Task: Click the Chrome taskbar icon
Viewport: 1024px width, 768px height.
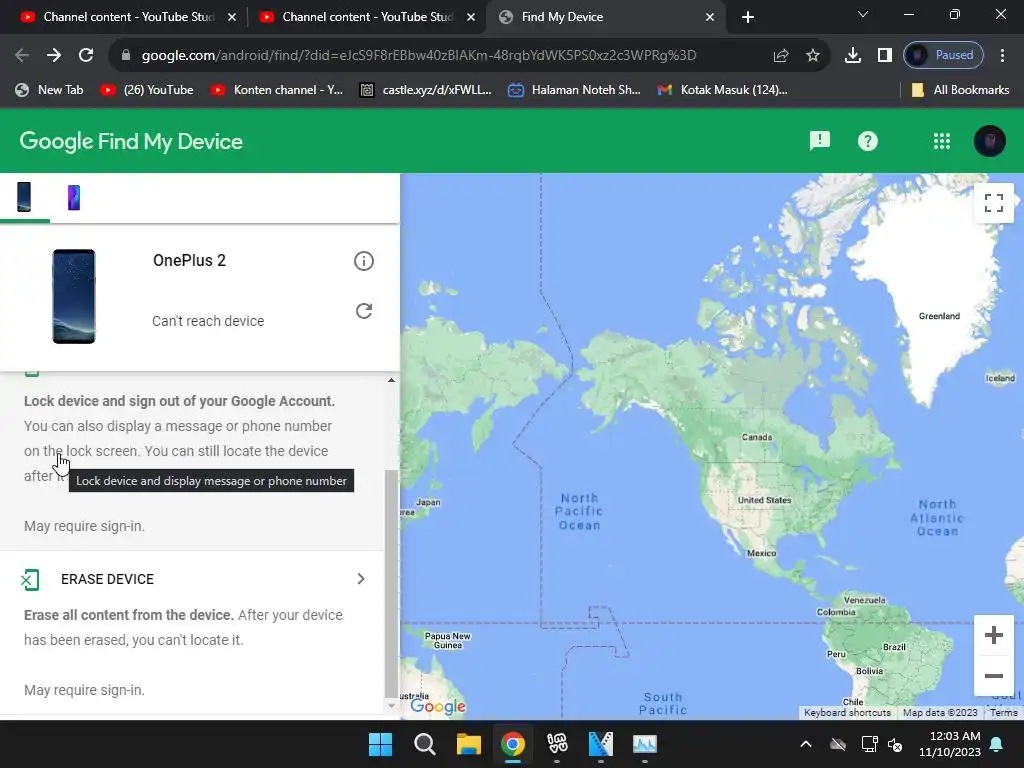Action: click(513, 744)
